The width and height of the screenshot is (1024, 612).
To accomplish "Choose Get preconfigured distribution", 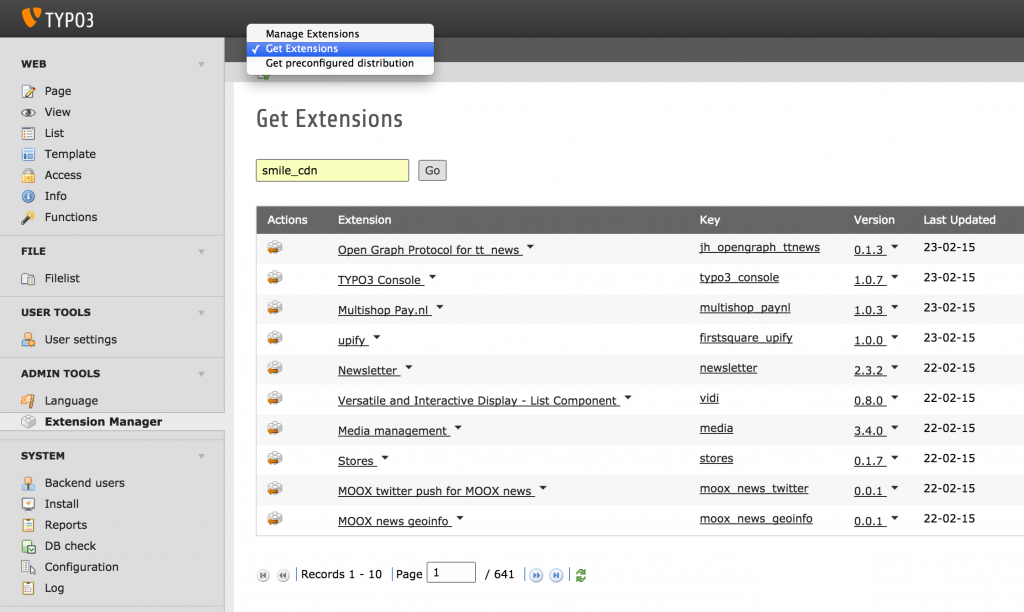I will (340, 62).
